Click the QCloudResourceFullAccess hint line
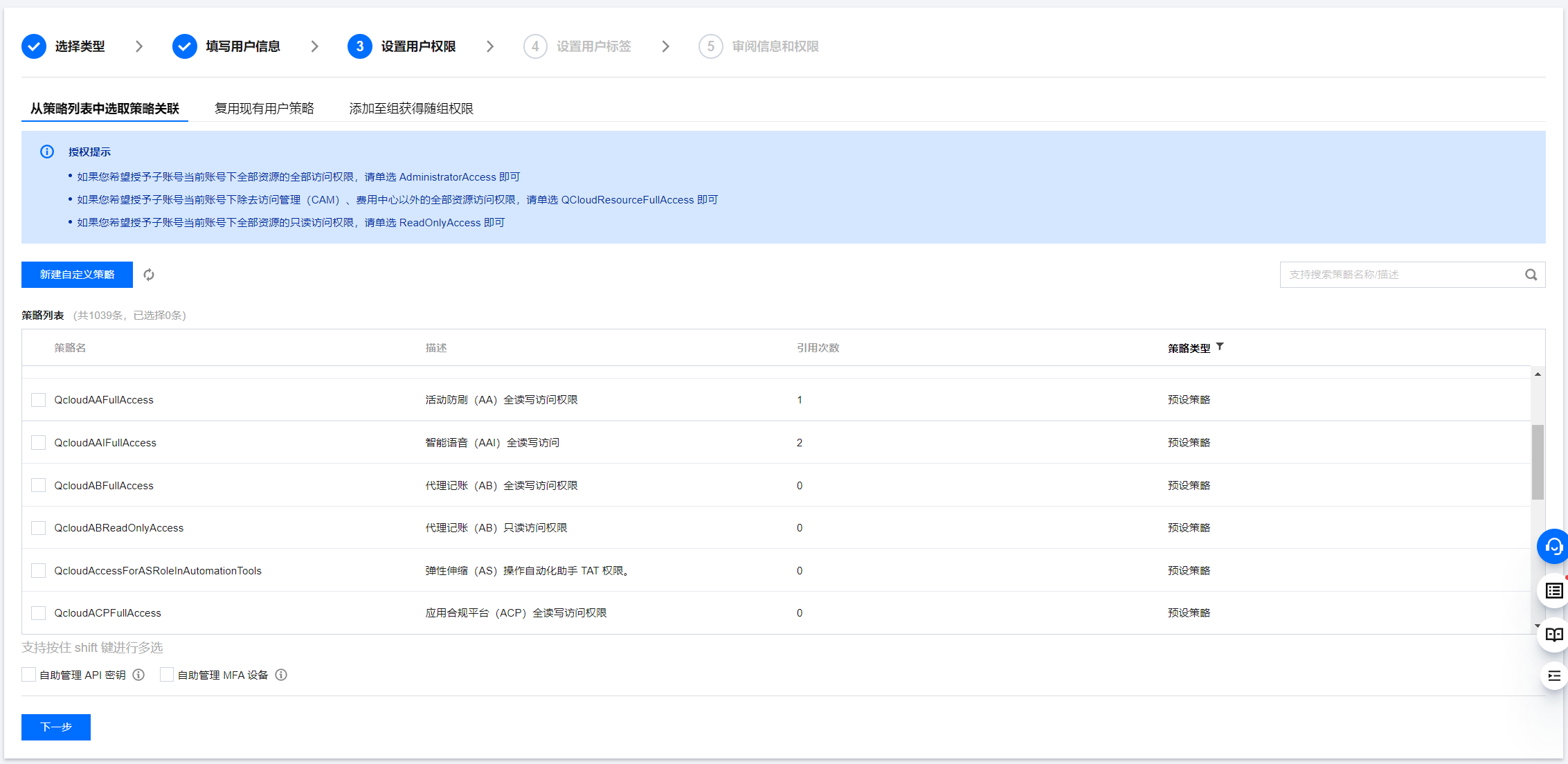1568x764 pixels. coord(397,200)
